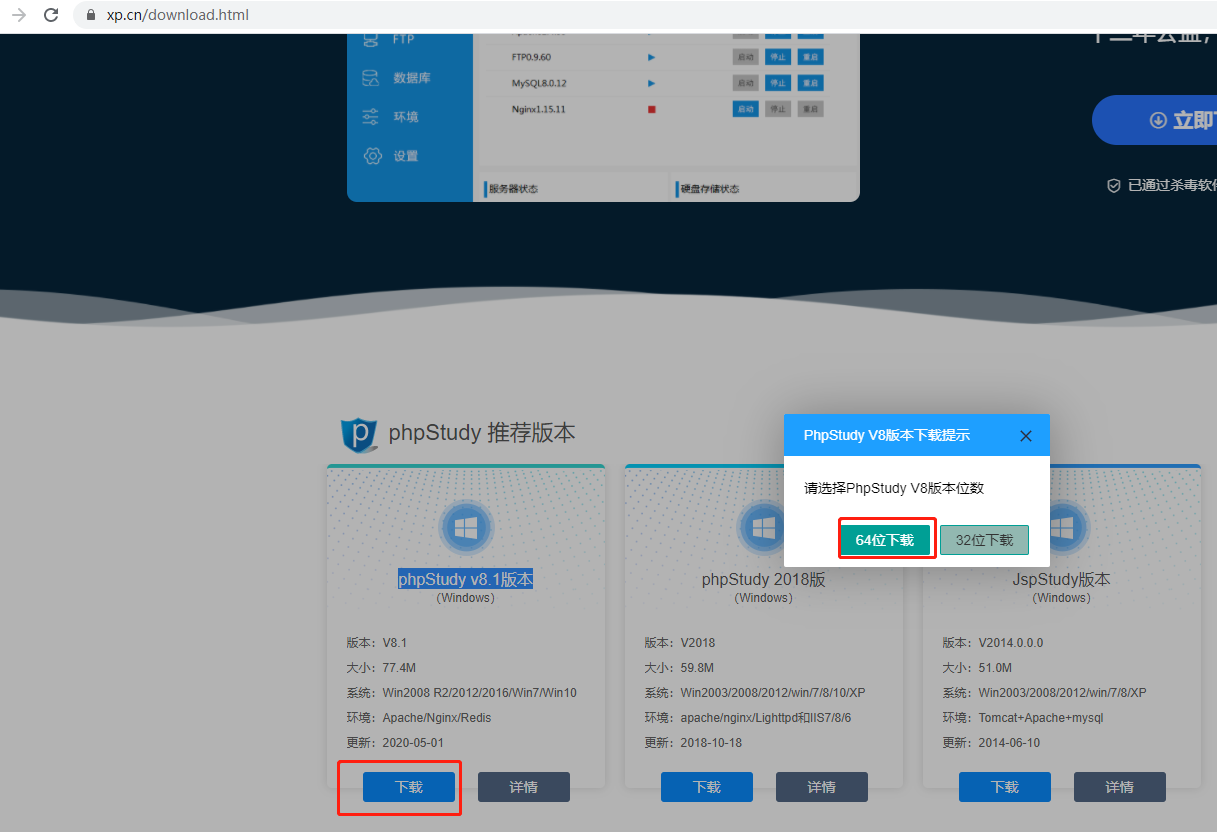Open 详情 for phpStudy v8.1

tap(524, 787)
